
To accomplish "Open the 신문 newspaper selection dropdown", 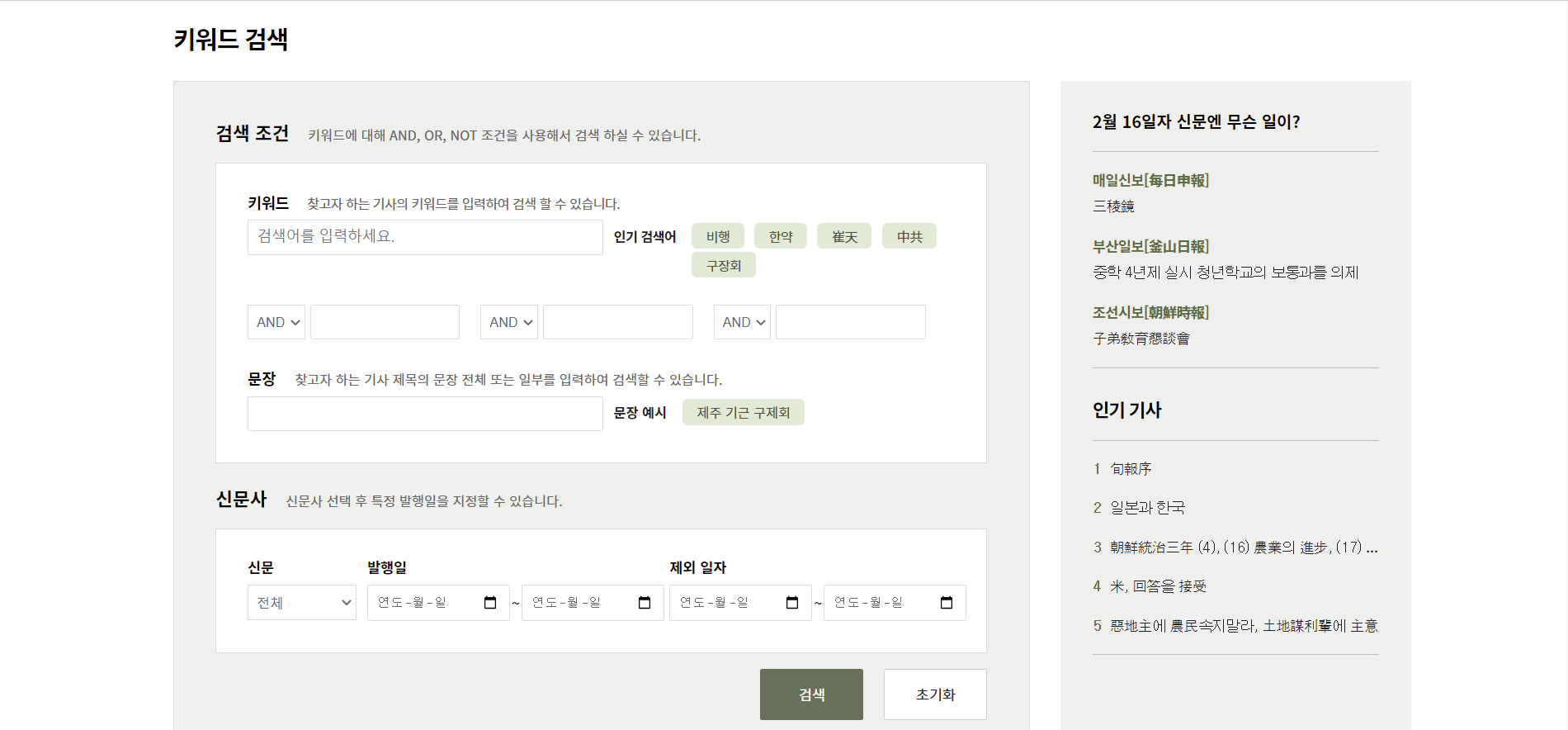I will [302, 603].
